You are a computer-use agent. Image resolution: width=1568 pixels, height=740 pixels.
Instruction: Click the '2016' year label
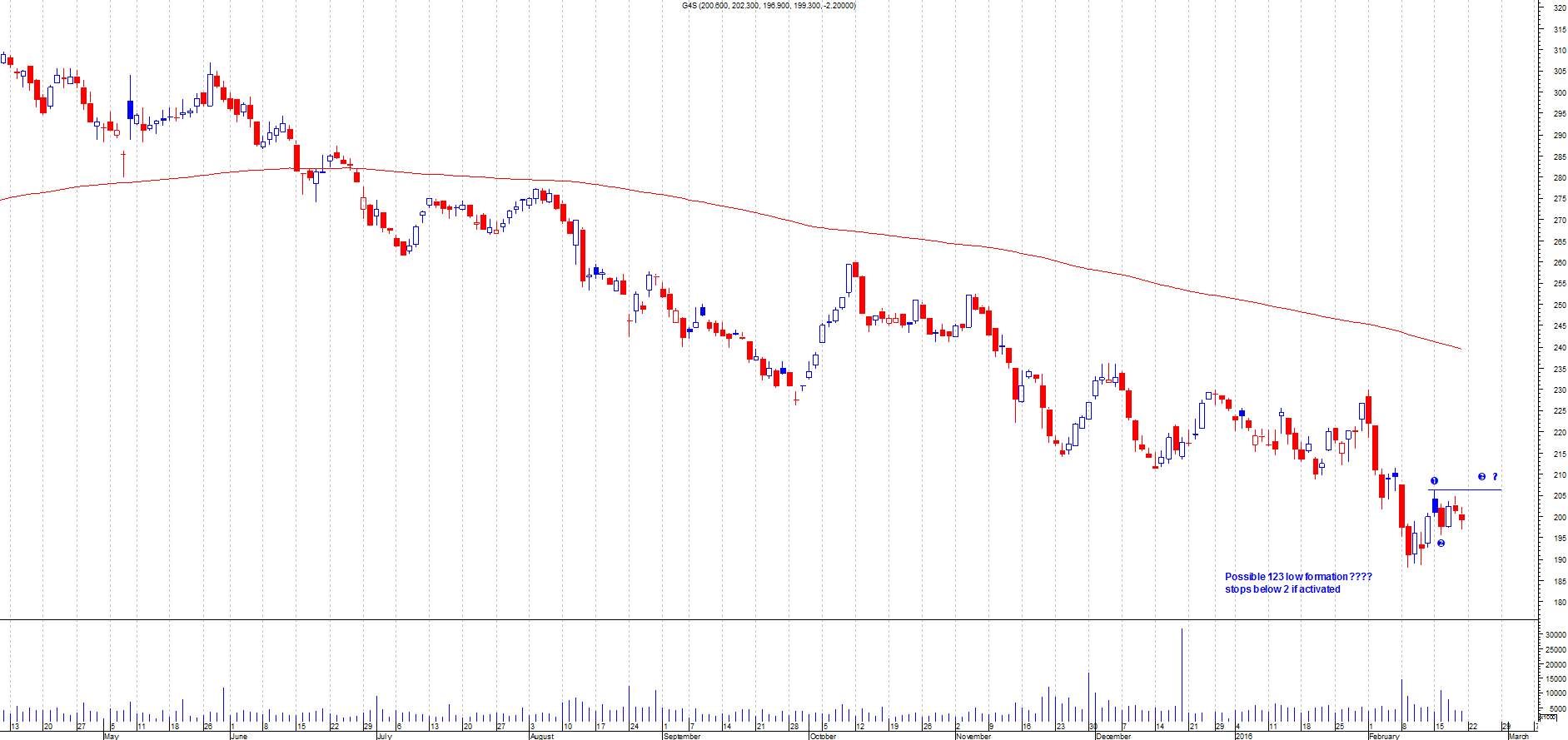[x=1243, y=736]
